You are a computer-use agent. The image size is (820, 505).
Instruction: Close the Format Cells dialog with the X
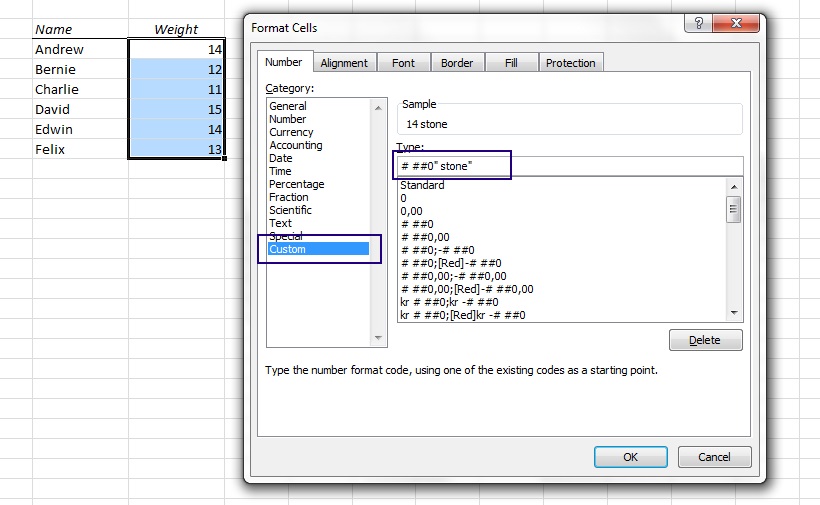coord(736,23)
